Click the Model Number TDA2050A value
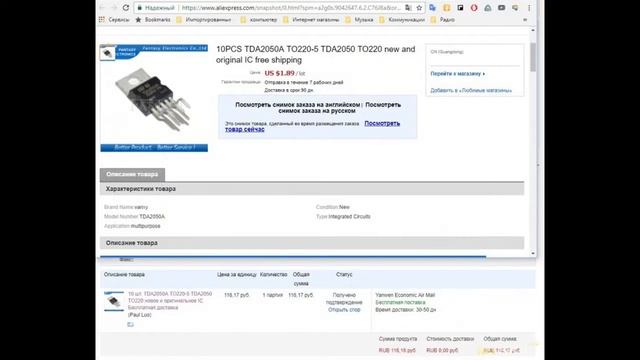The width and height of the screenshot is (640, 360). [152, 217]
